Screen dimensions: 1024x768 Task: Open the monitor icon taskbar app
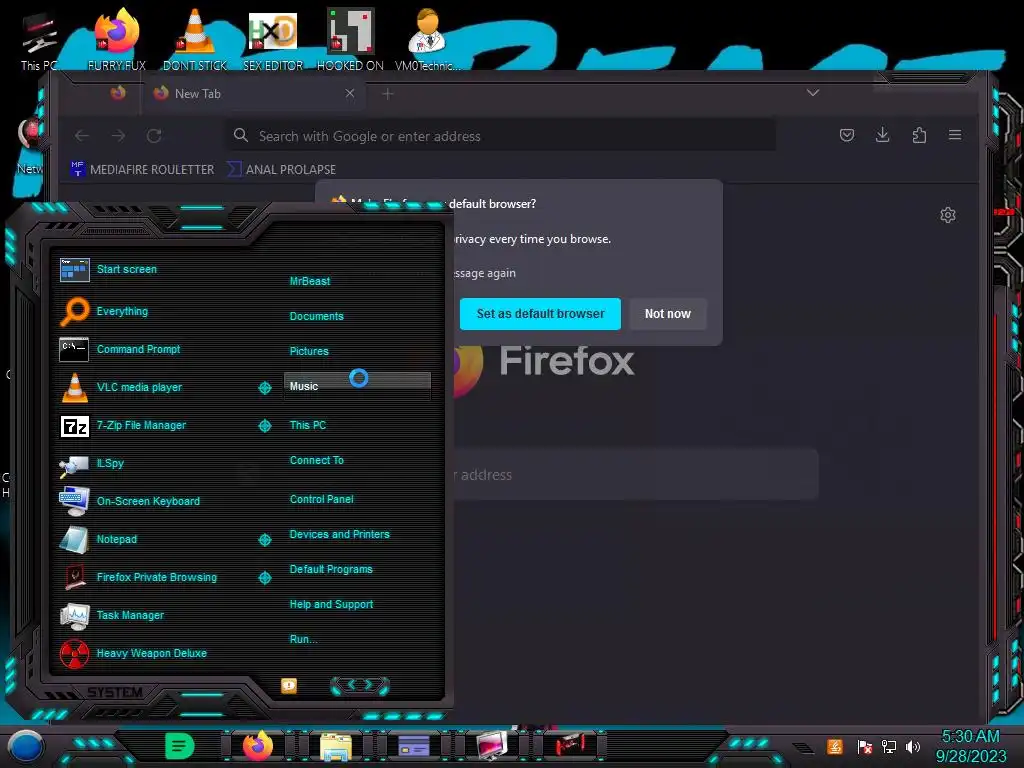point(492,746)
